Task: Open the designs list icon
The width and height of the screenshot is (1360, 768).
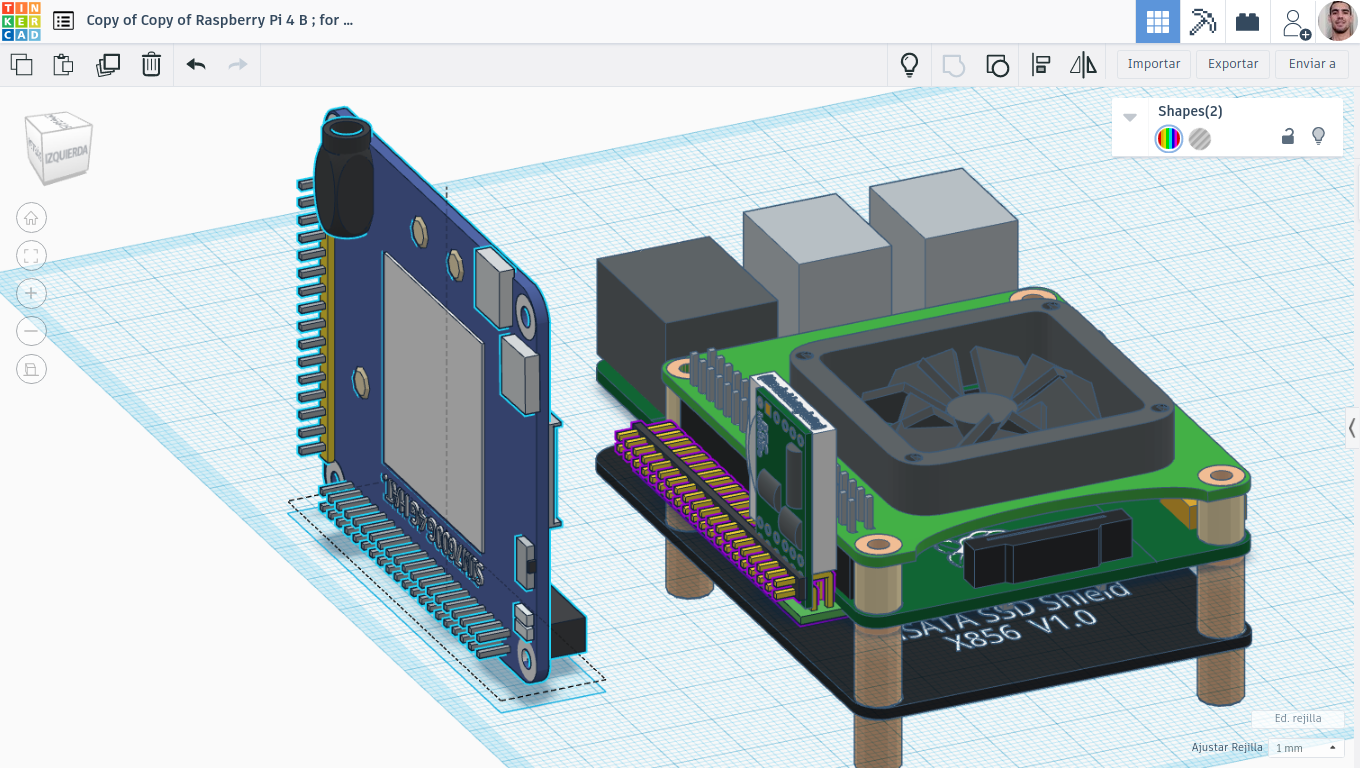Action: (x=63, y=20)
